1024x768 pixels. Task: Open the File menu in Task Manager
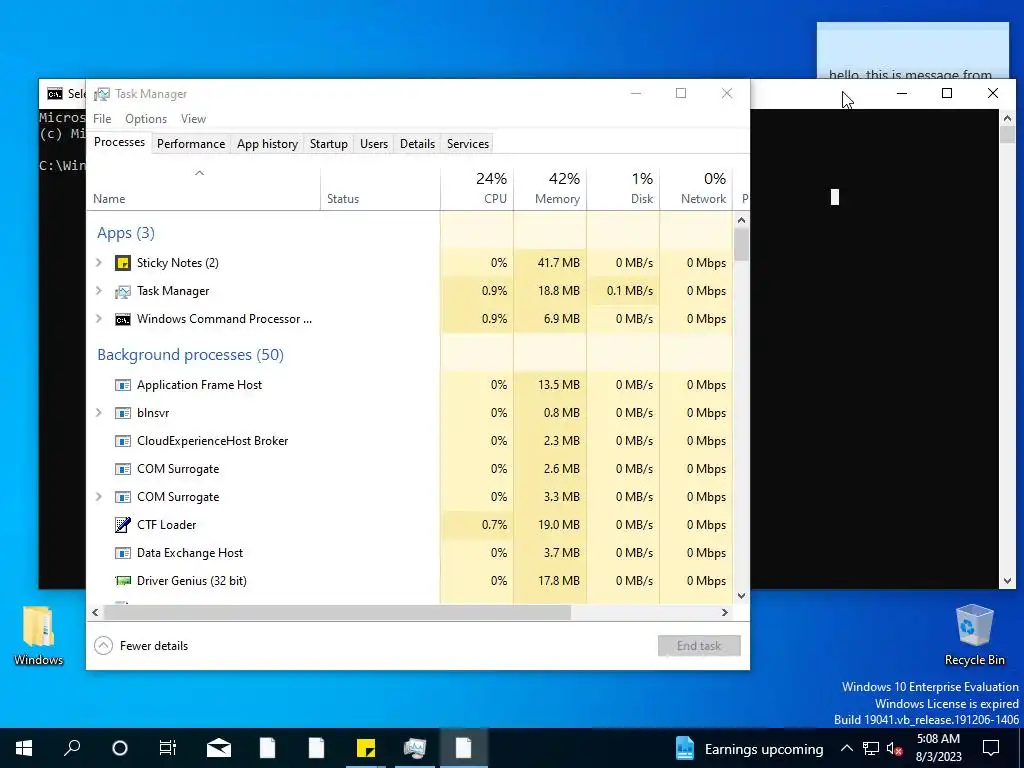pyautogui.click(x=102, y=119)
